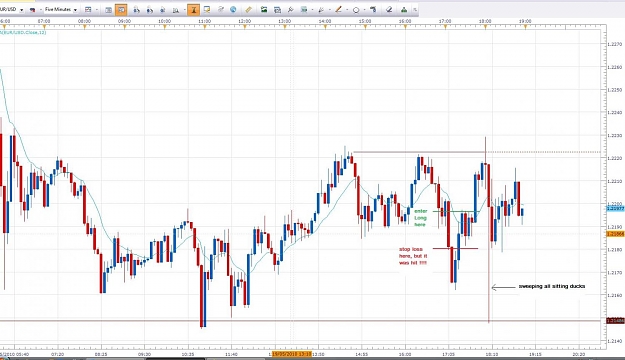The width and height of the screenshot is (625, 360).
Task: Toggle the highlighted orange text cursor tool
Action: [193, 10]
